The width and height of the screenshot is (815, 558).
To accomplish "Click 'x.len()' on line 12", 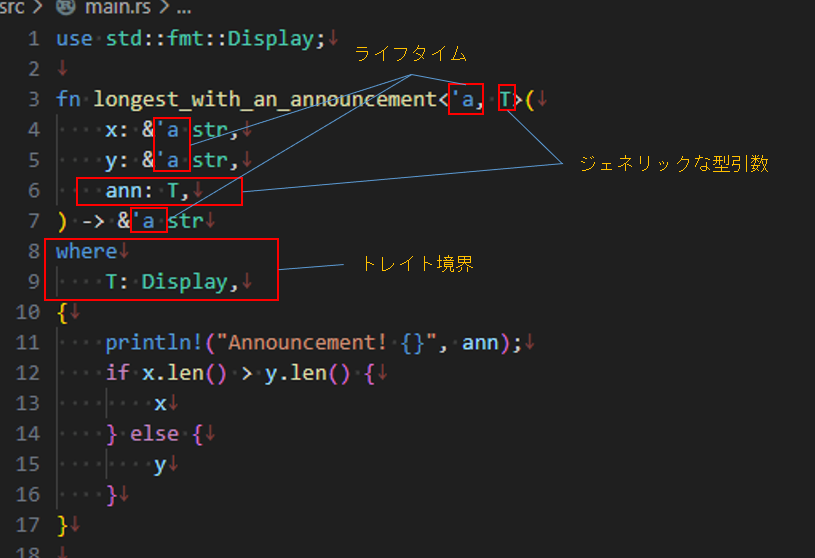I will pyautogui.click(x=185, y=374).
